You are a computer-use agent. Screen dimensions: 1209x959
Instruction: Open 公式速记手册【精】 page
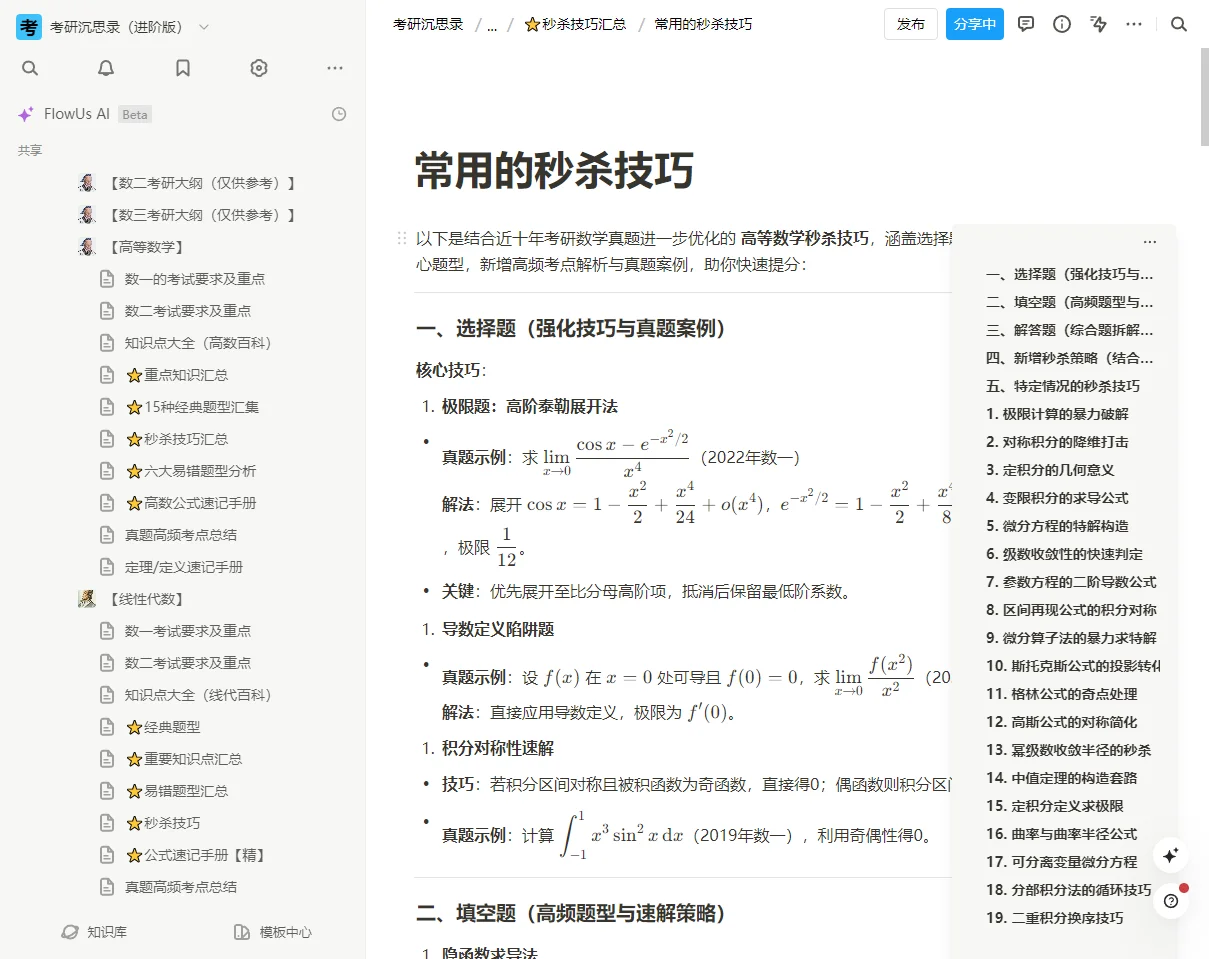point(195,855)
